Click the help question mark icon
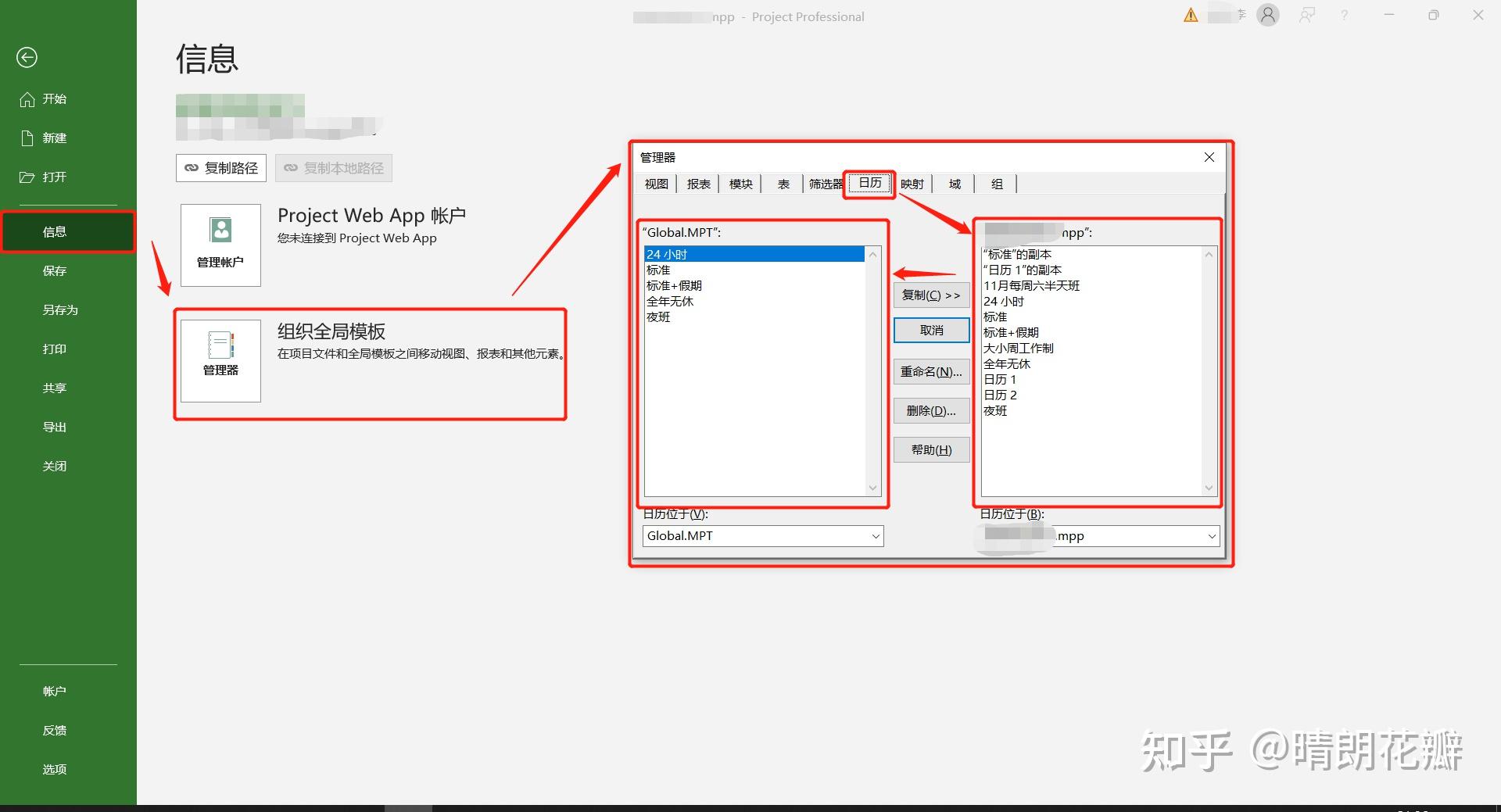This screenshot has height=812, width=1501. 1345,15
